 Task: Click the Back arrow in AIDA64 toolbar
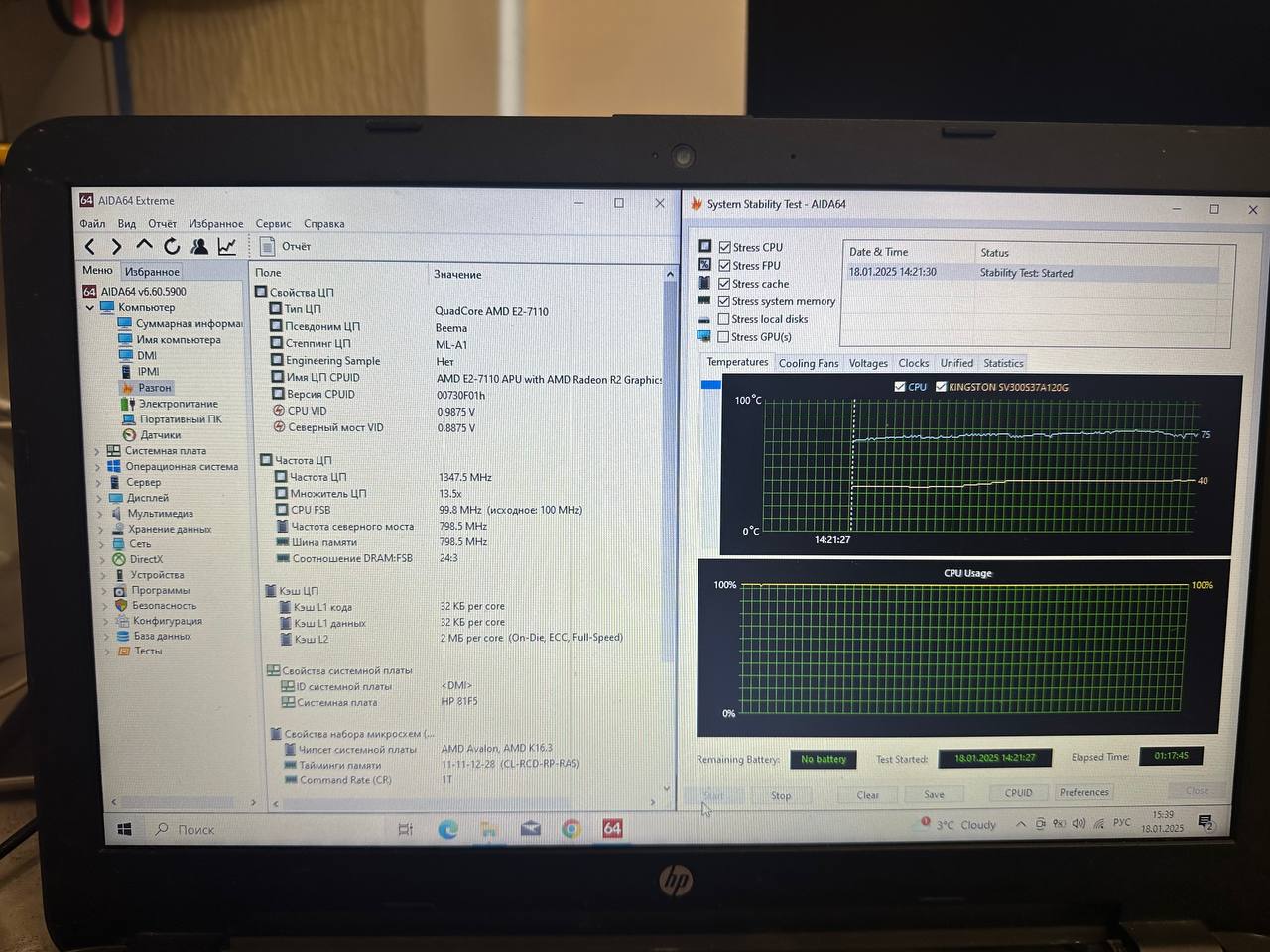(90, 246)
